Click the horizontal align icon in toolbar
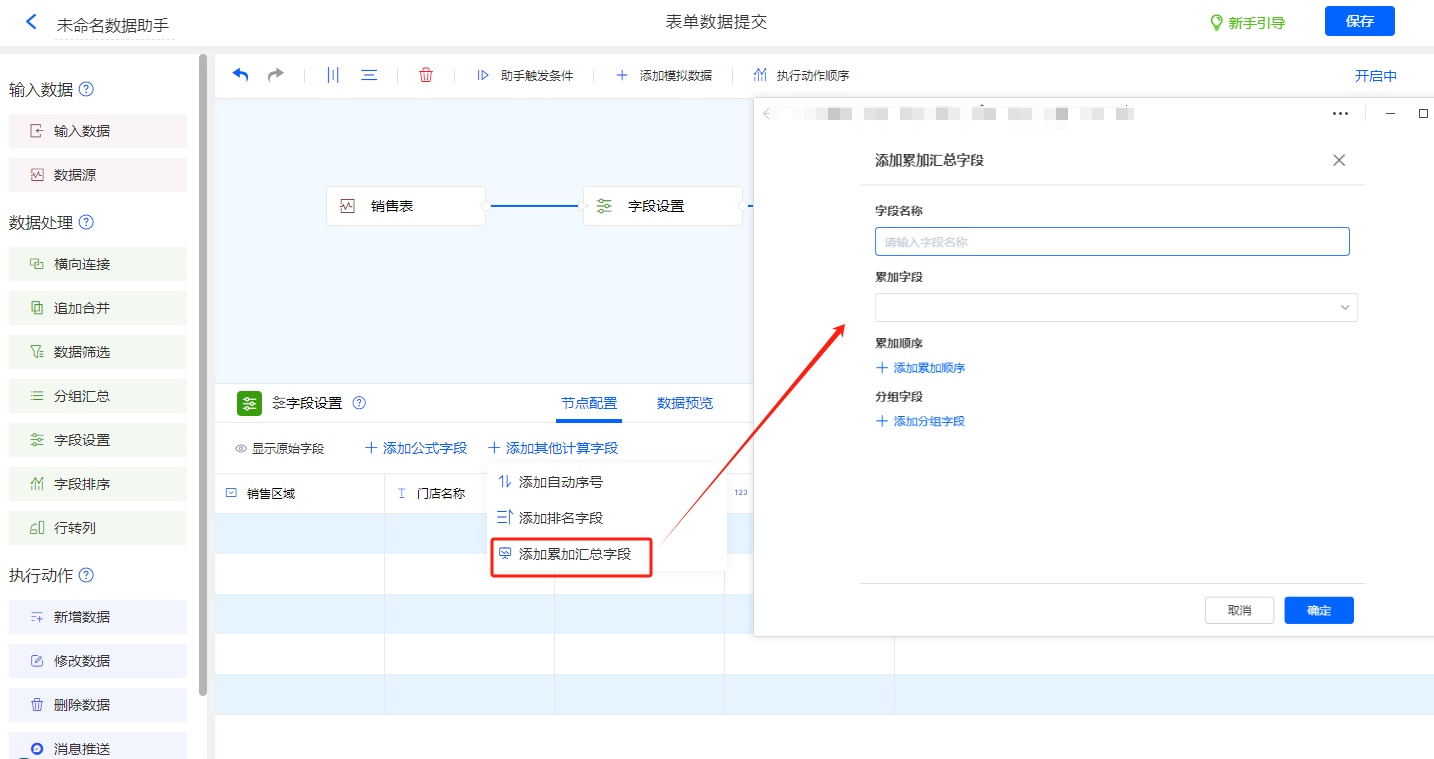Image resolution: width=1434 pixels, height=759 pixels. 369,75
